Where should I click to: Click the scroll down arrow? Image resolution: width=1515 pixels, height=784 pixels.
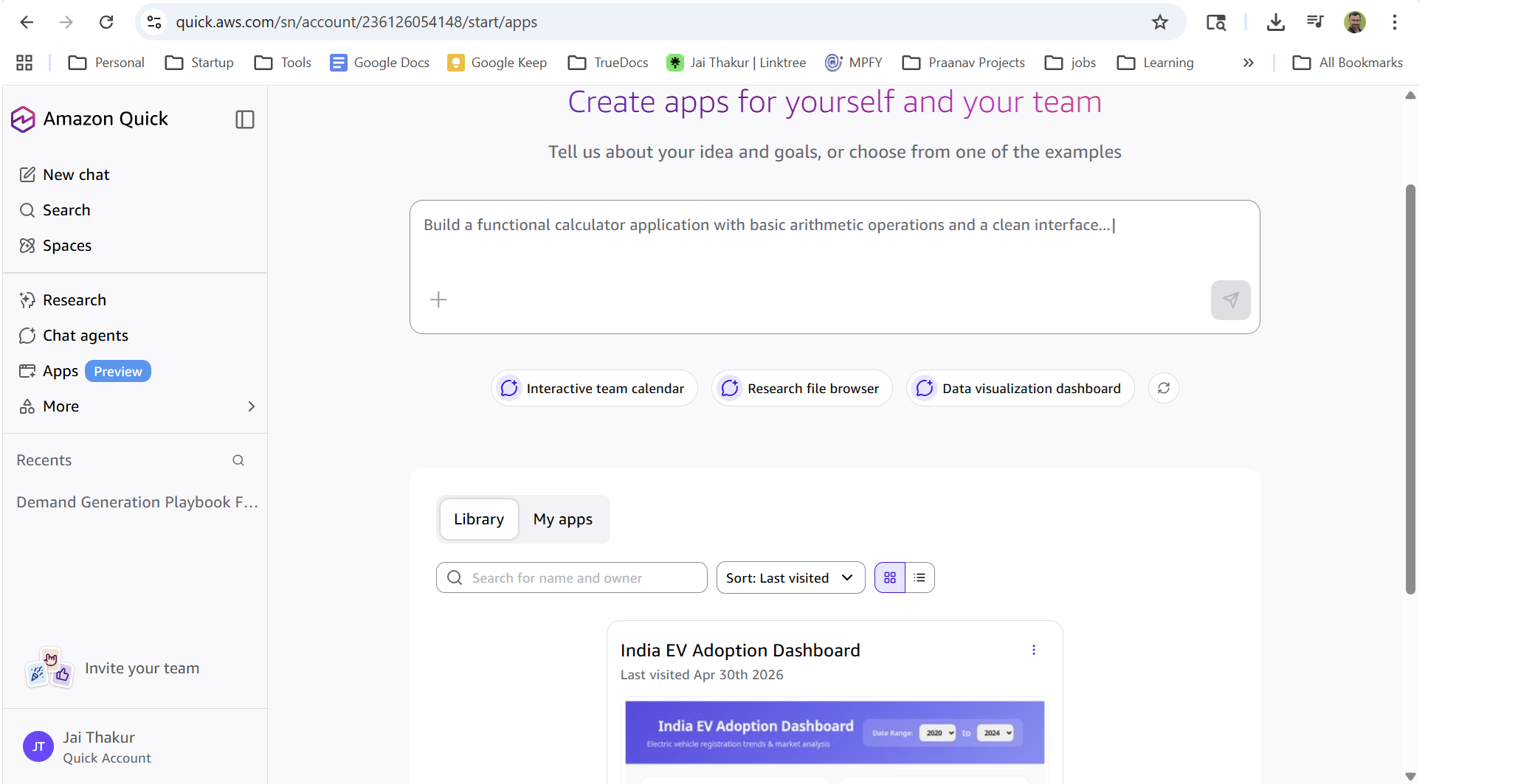[1410, 776]
